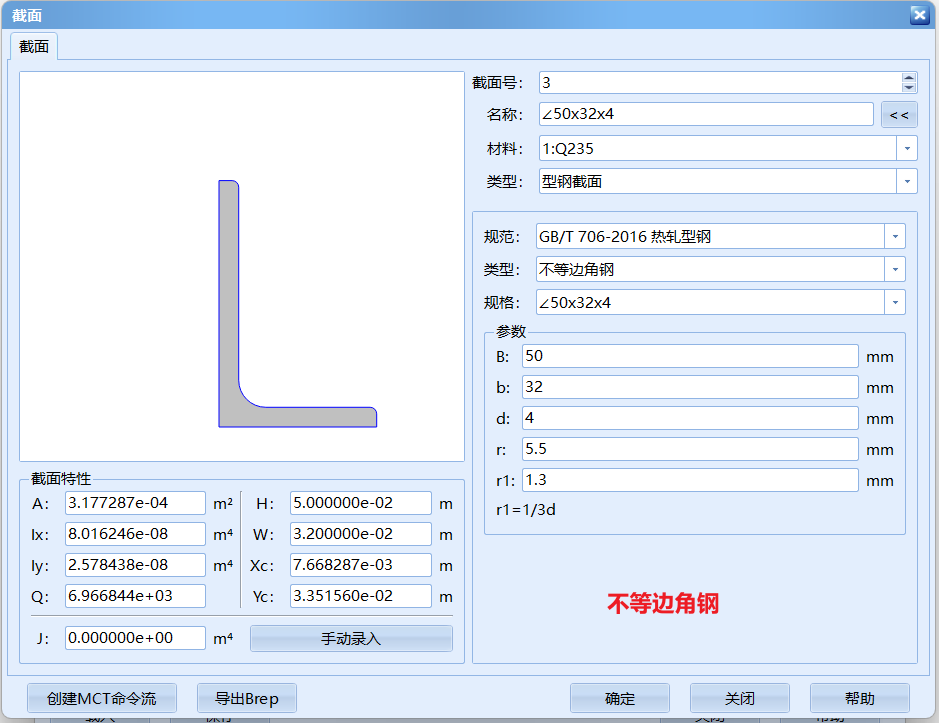Click the 导出Brep button
Screen dimensions: 939x723
[x=246, y=698]
